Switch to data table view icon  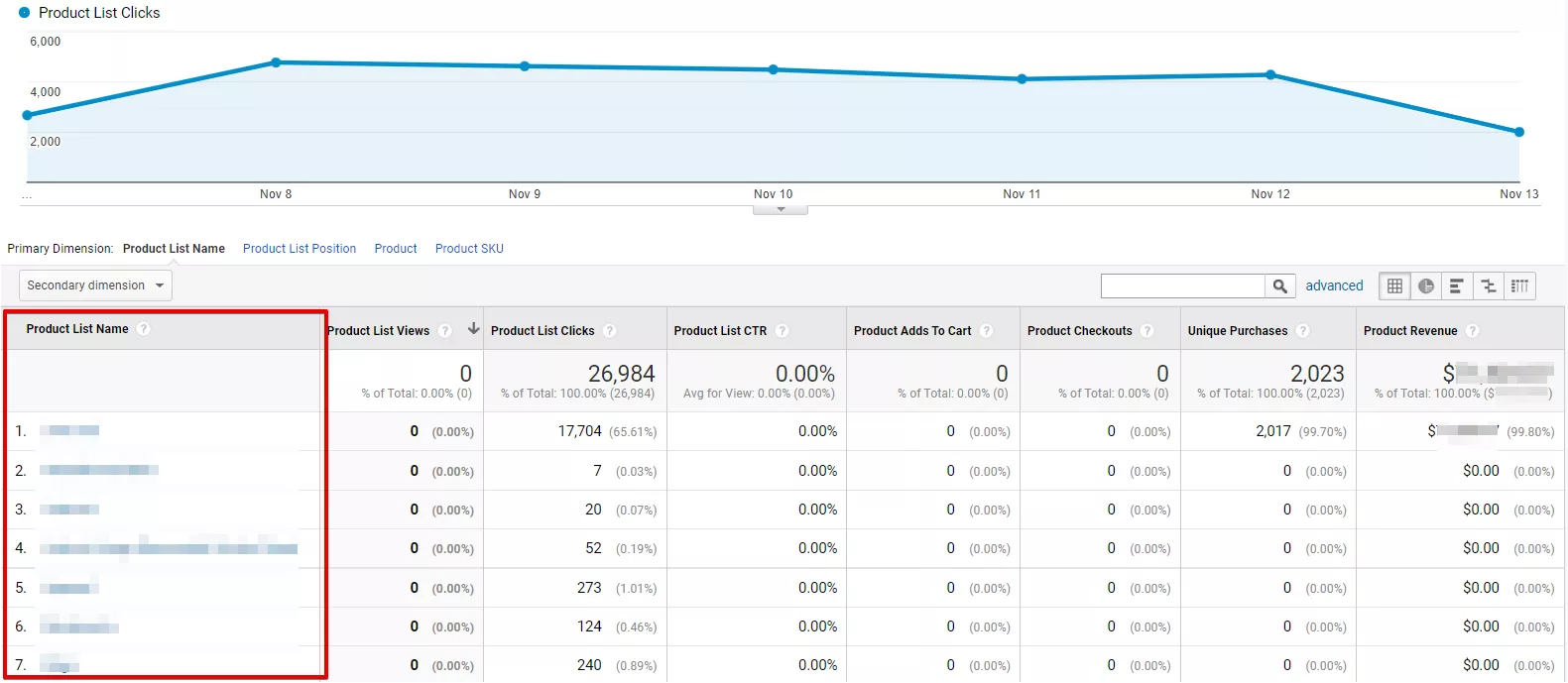tap(1394, 286)
